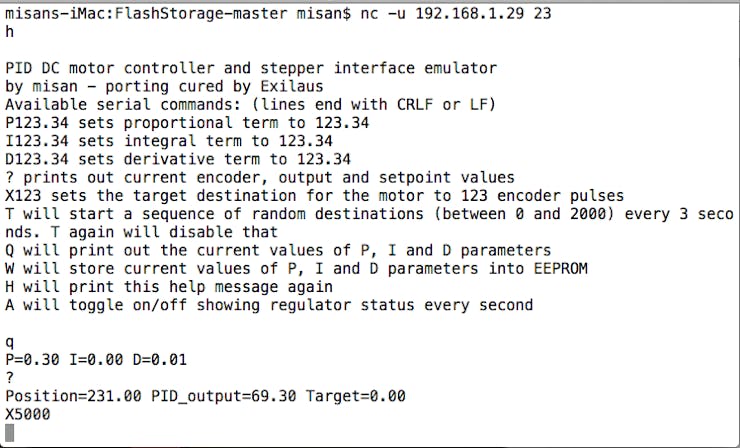Image resolution: width=740 pixels, height=448 pixels.
Task: Click the 'W will store current values' EEPROM line
Action: tap(296, 269)
